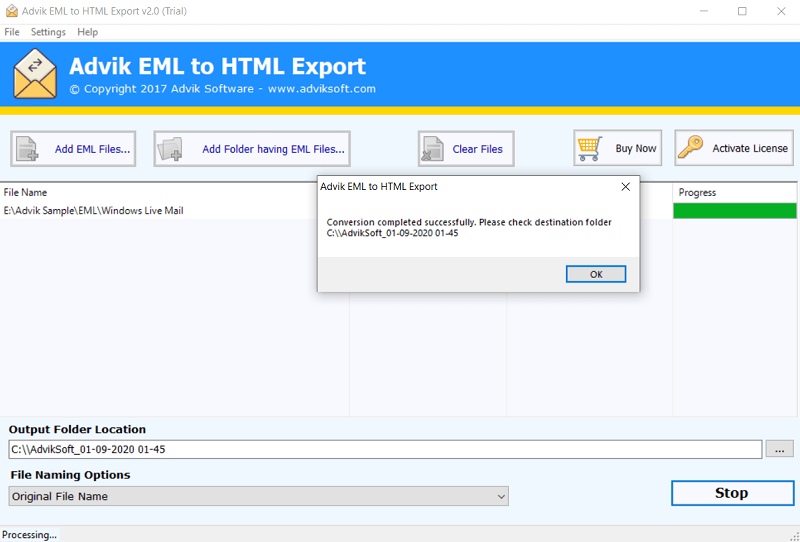Maximize the Advik application window

tap(742, 11)
